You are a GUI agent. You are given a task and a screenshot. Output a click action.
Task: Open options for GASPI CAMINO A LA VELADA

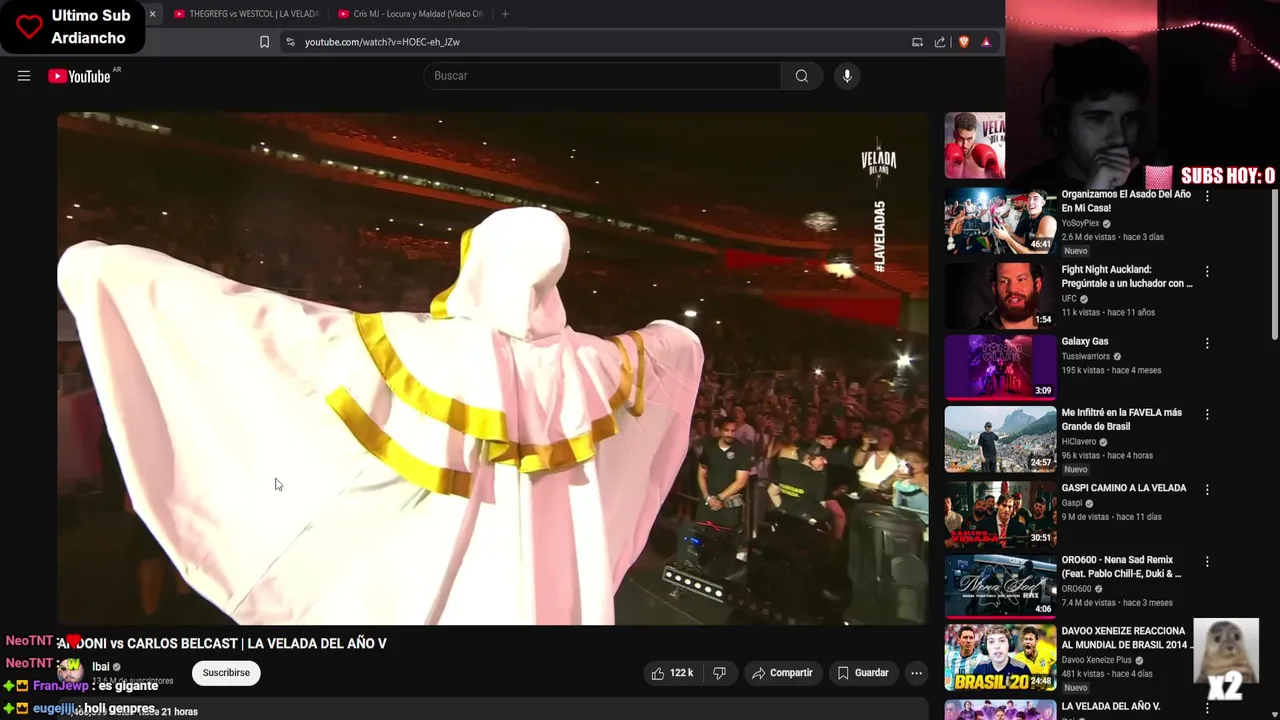[x=1207, y=490]
